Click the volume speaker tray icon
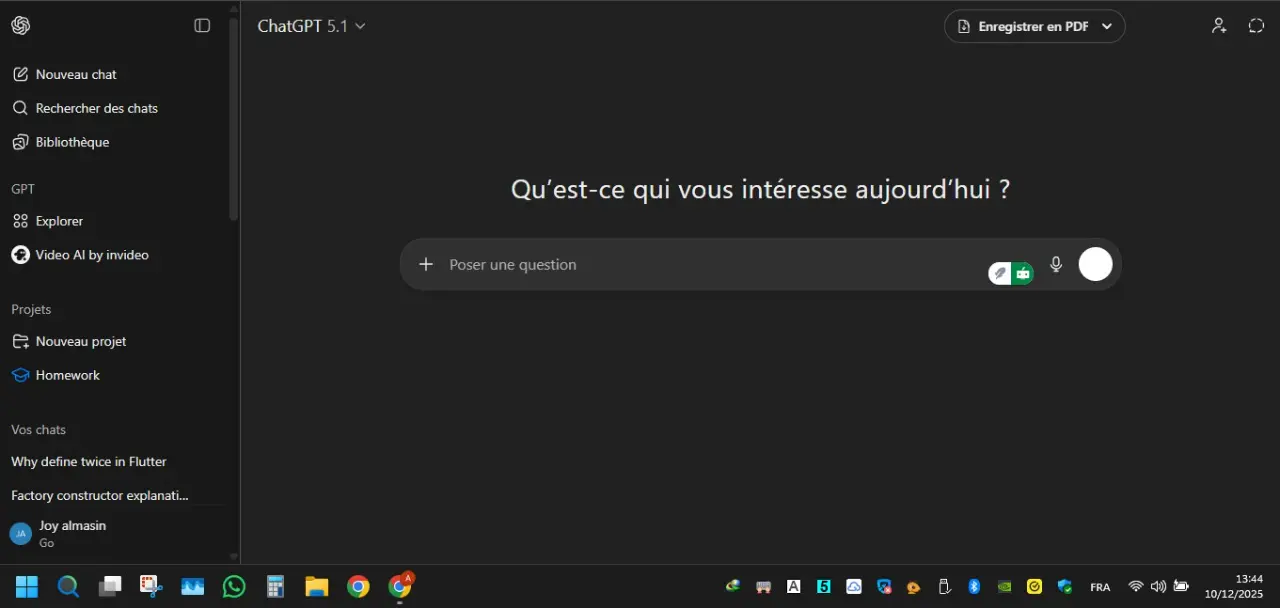Screen dimensions: 1280x608 [x=1158, y=587]
